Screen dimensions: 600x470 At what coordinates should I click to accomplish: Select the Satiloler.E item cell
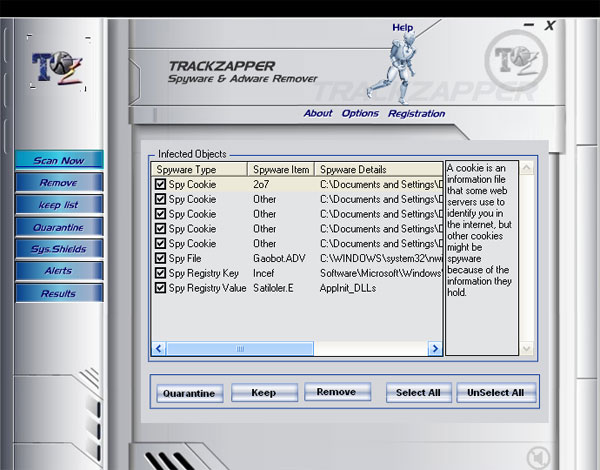(273, 288)
